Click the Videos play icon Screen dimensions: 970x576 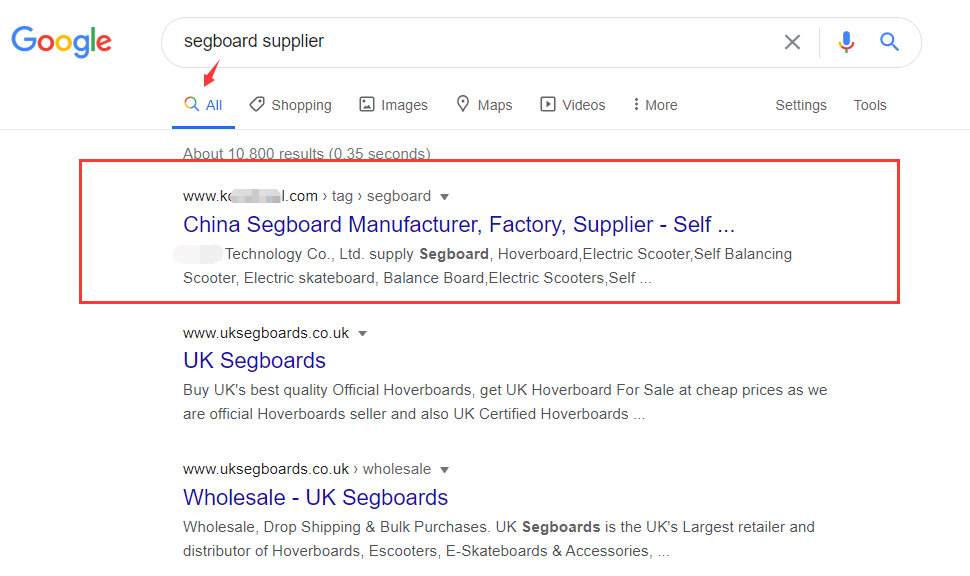click(x=548, y=104)
